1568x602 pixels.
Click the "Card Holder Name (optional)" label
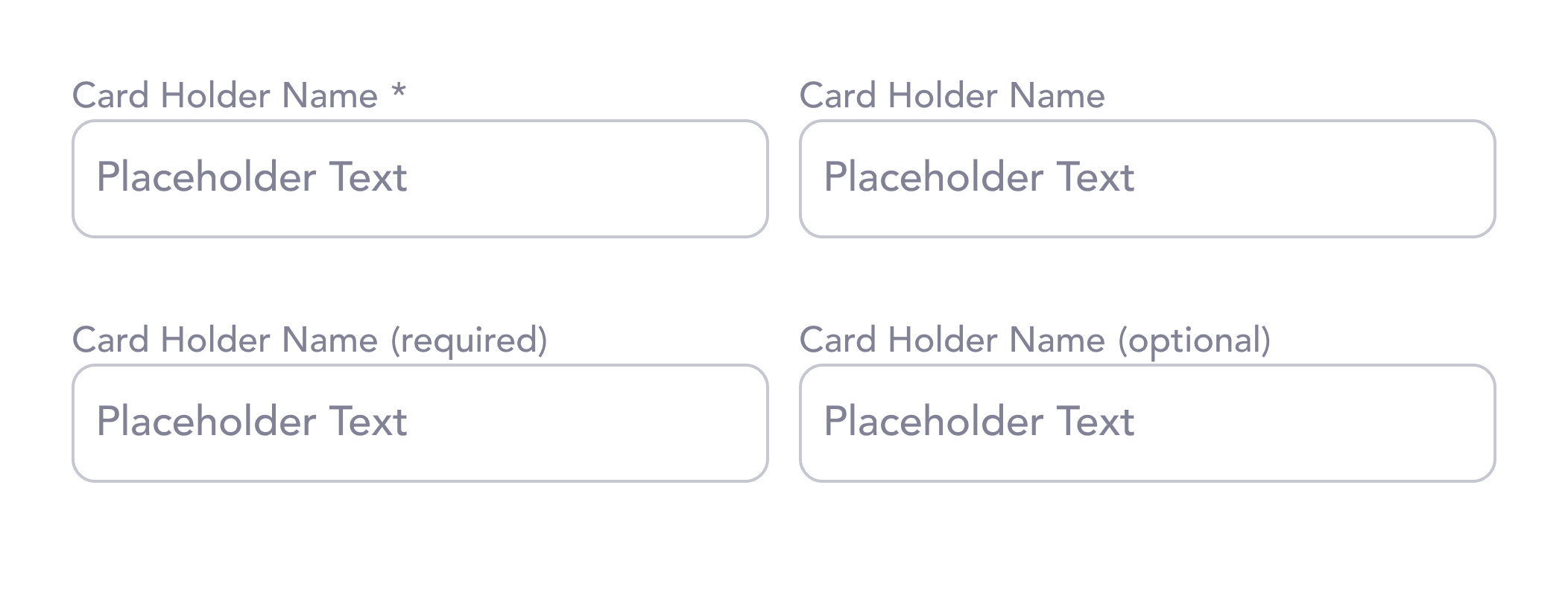1035,340
